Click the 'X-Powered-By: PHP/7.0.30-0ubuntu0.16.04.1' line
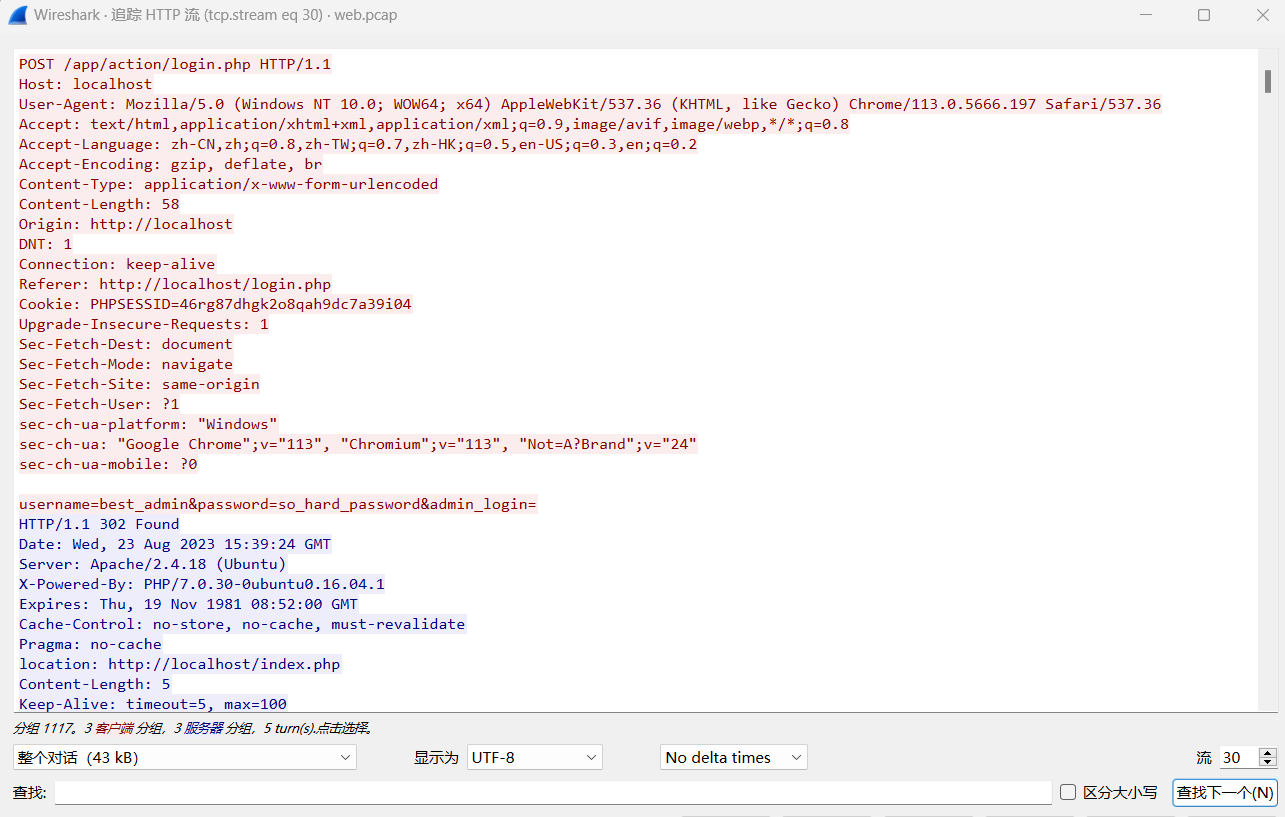Viewport: 1285px width, 817px height. coord(202,584)
